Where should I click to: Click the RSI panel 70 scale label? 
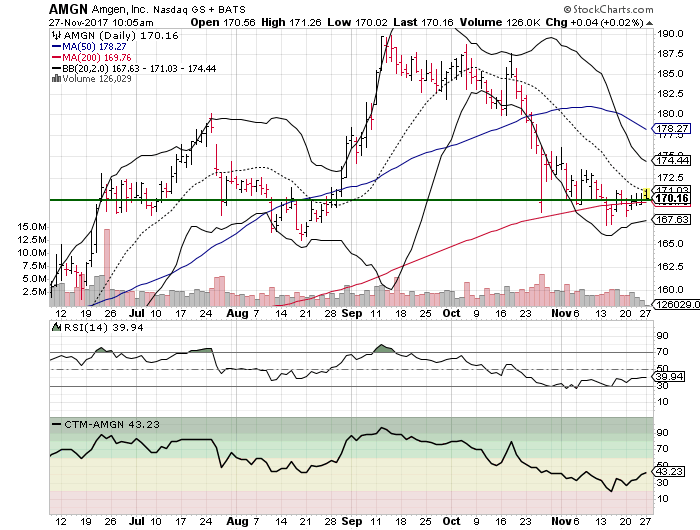coord(662,352)
